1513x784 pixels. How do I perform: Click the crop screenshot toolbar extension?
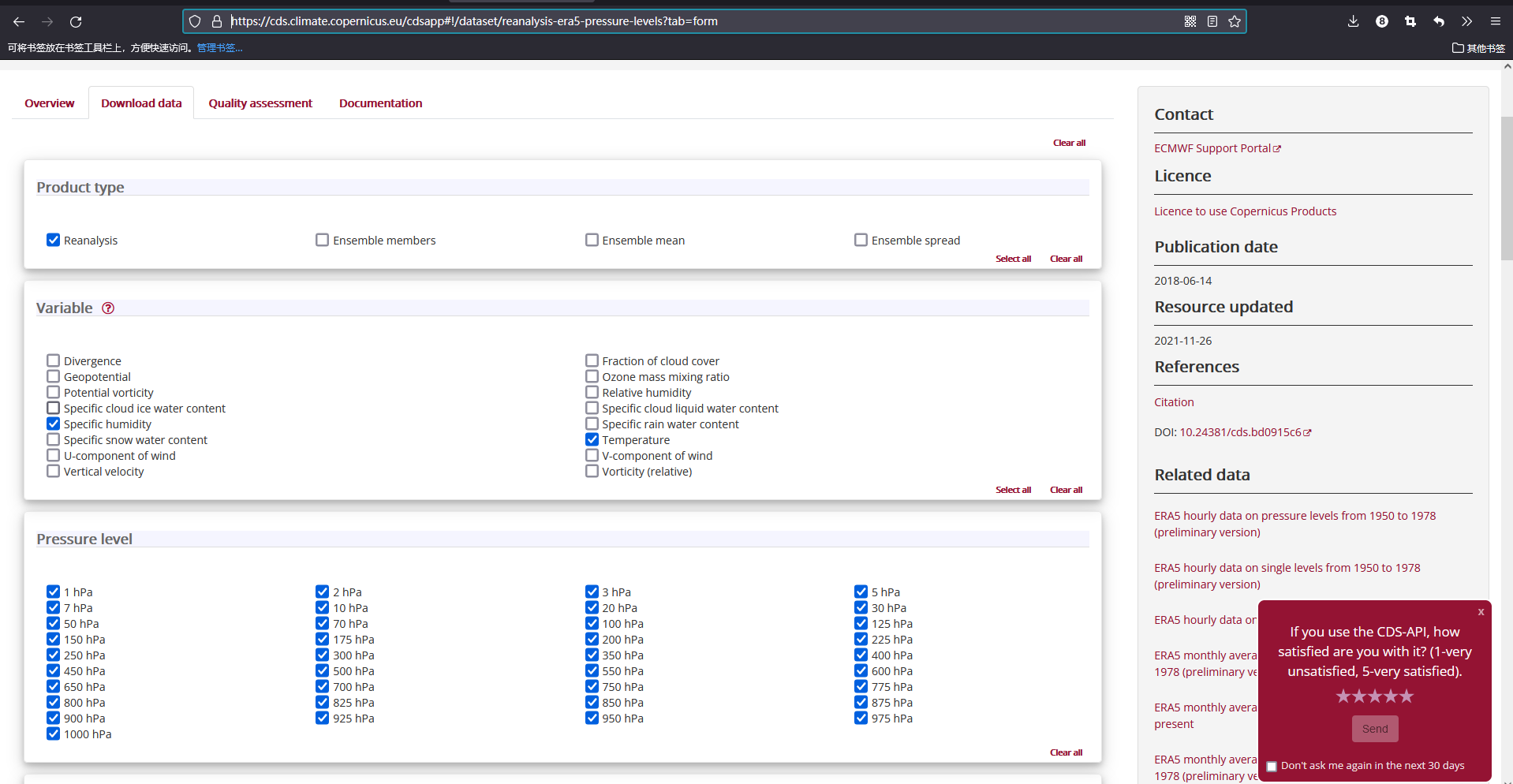(1410, 21)
